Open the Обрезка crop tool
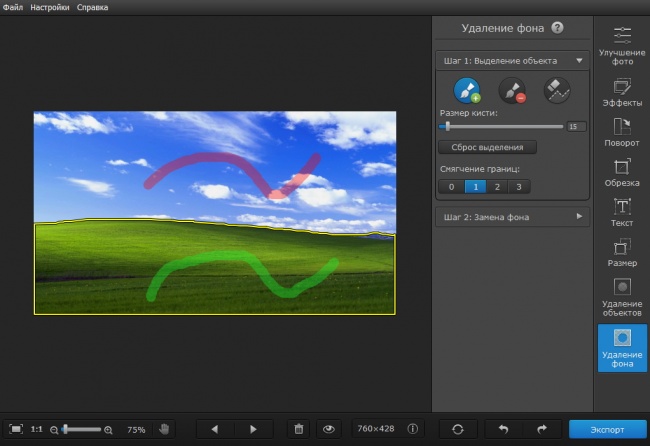The image size is (650, 446). [622, 172]
